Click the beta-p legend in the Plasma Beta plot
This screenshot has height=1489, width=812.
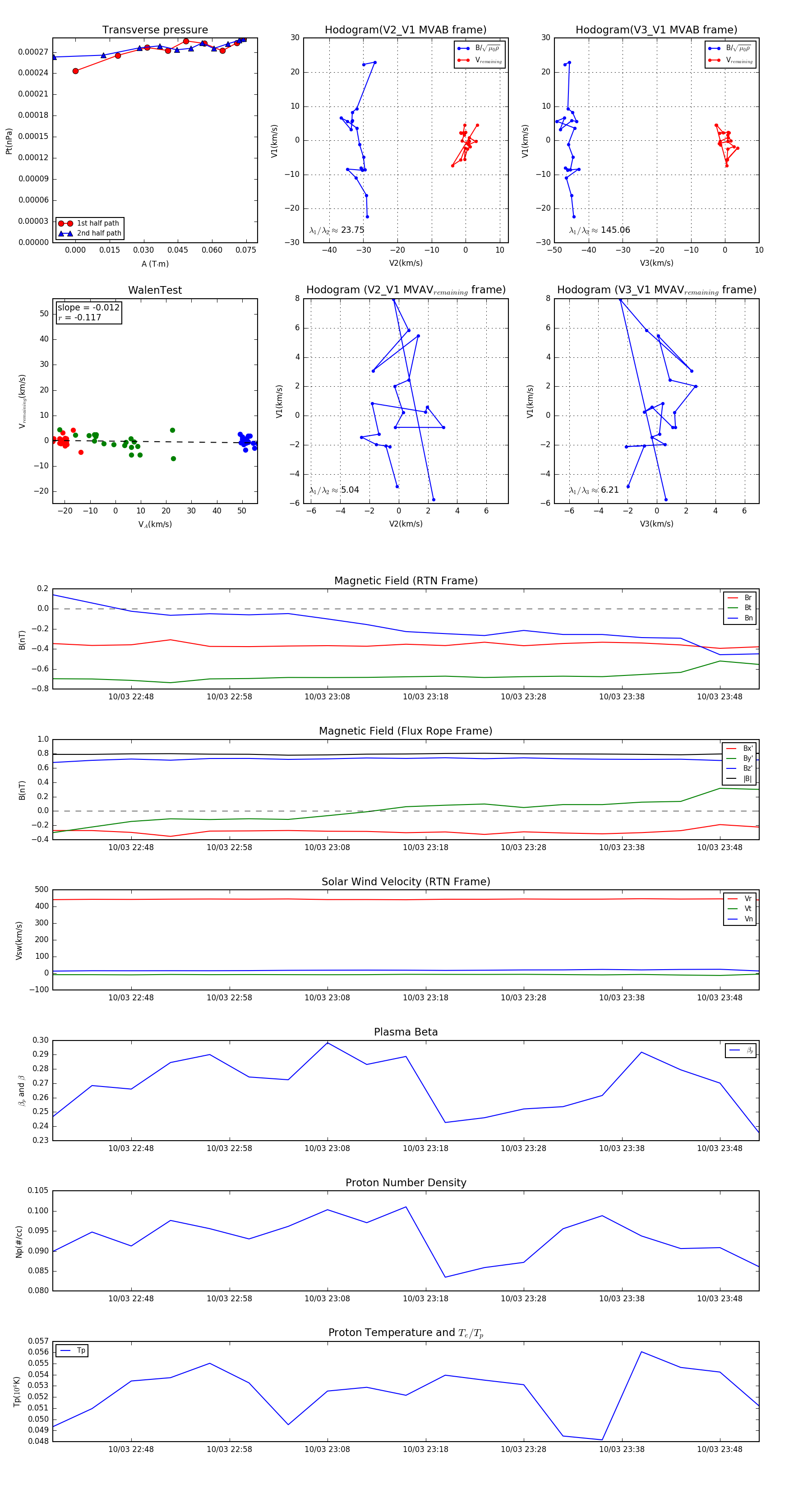pyautogui.click(x=741, y=1050)
